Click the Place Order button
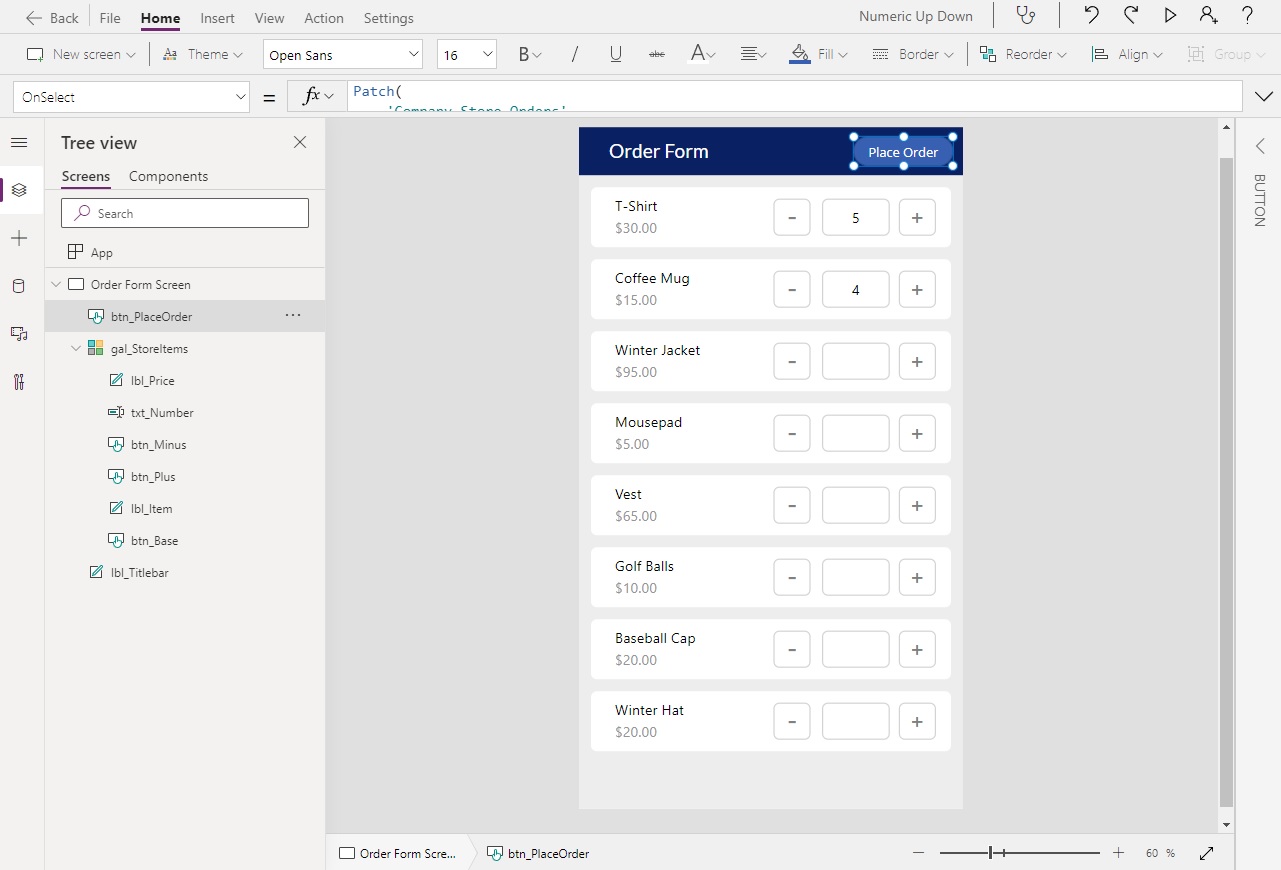The width and height of the screenshot is (1281, 870). coord(902,152)
